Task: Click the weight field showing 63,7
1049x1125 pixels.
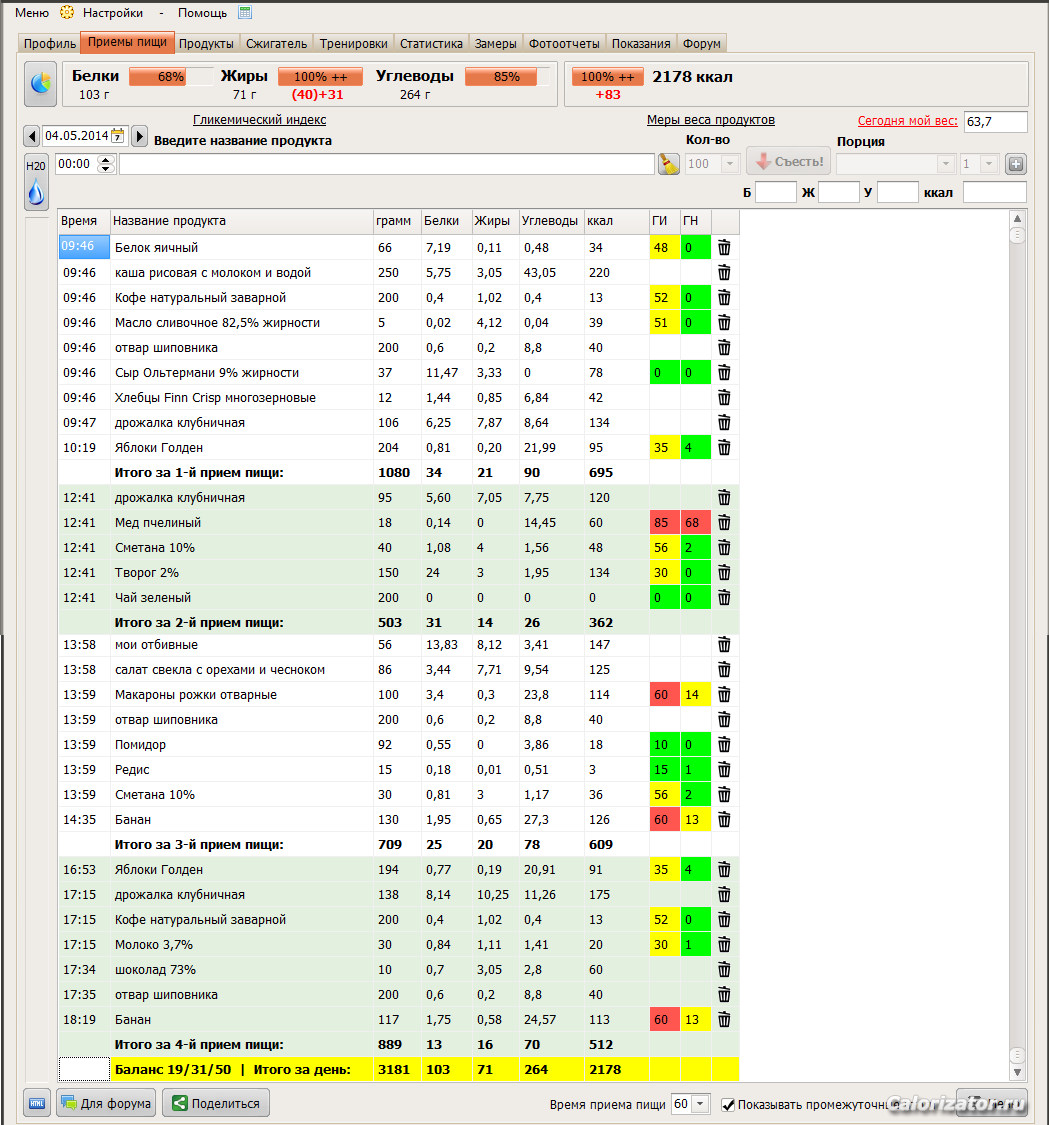Action: (995, 121)
